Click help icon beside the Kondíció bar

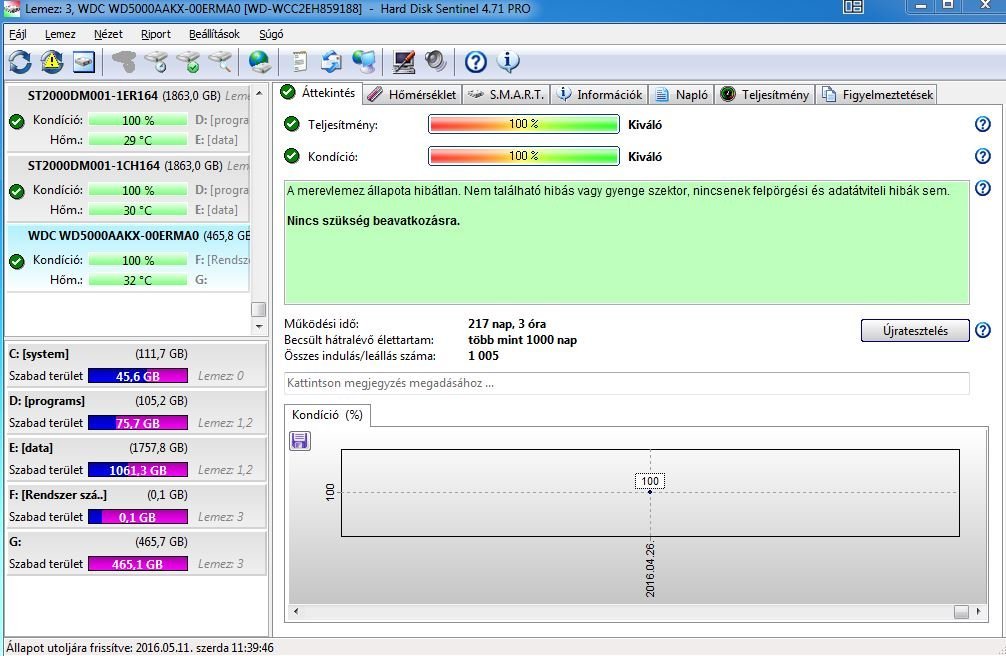coord(982,156)
